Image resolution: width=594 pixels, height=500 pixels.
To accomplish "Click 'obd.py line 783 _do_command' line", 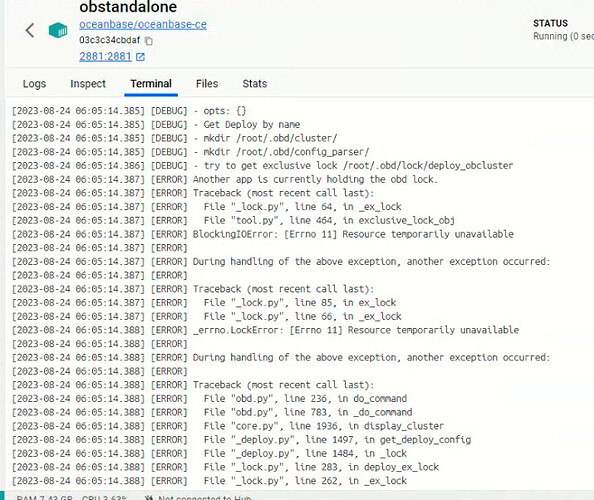I will tap(212, 412).
